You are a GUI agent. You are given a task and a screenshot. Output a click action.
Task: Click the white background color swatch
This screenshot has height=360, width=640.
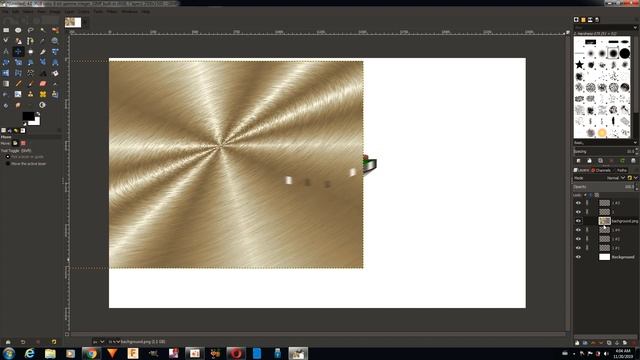[37, 122]
